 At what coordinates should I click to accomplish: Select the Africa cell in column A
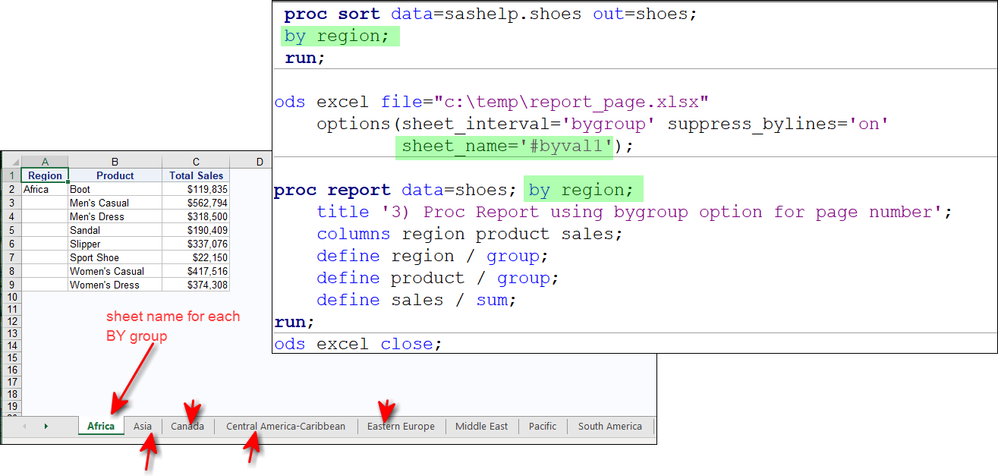click(x=45, y=189)
